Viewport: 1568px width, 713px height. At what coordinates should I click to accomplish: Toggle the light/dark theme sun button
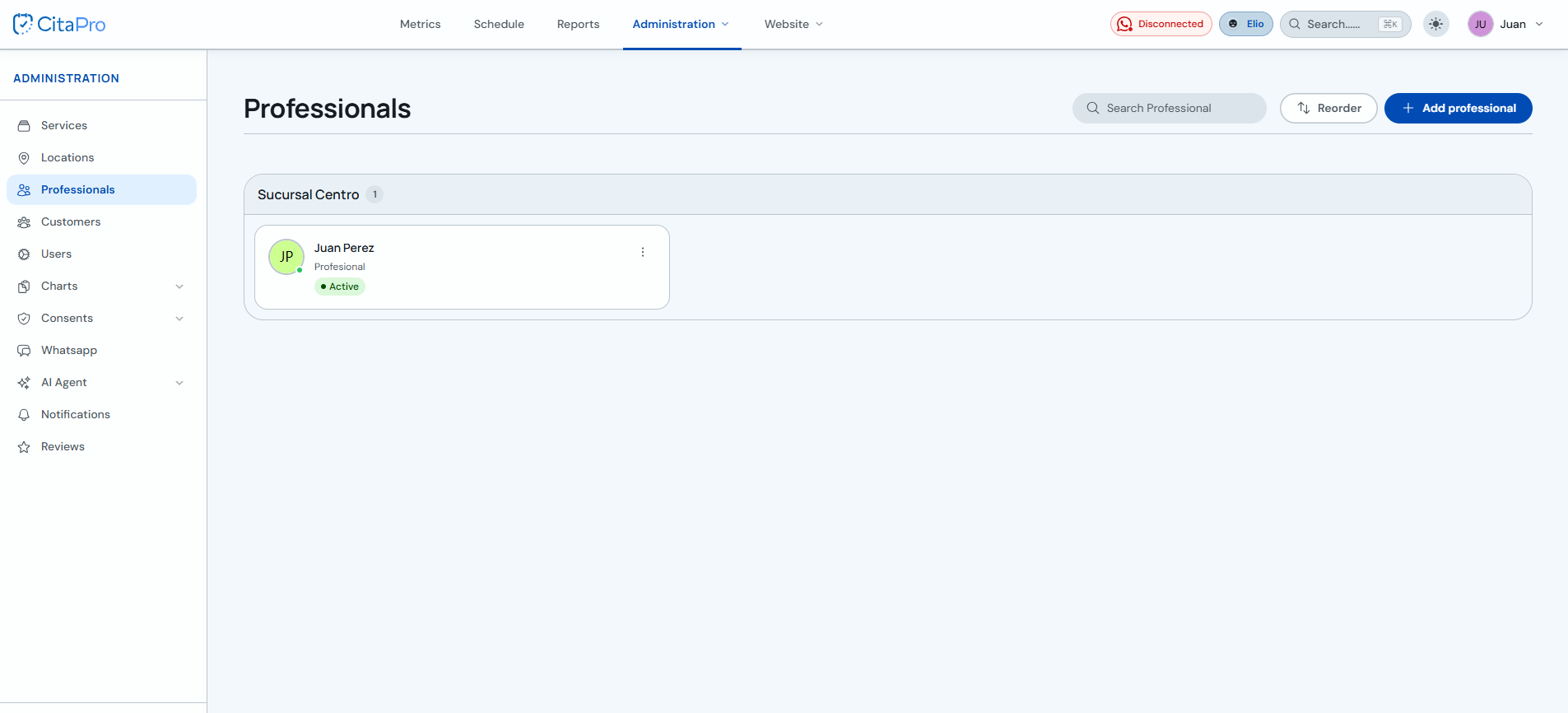[x=1436, y=24]
